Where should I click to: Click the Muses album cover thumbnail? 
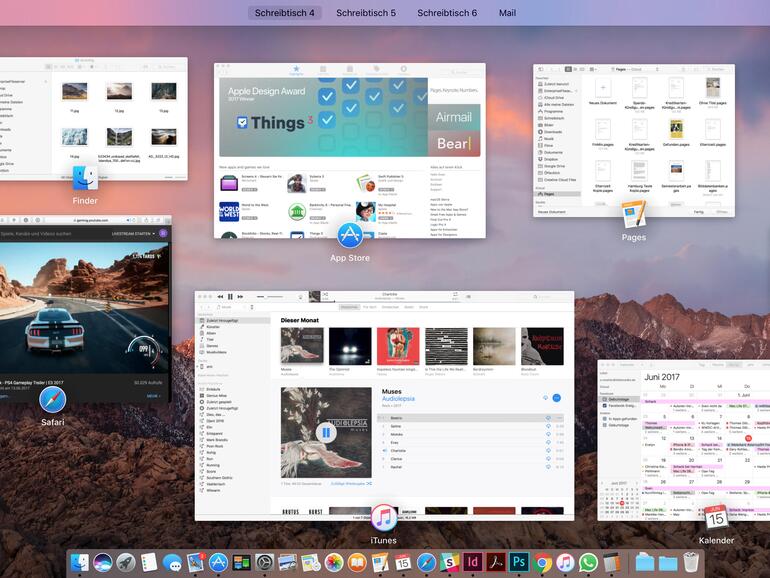[299, 345]
